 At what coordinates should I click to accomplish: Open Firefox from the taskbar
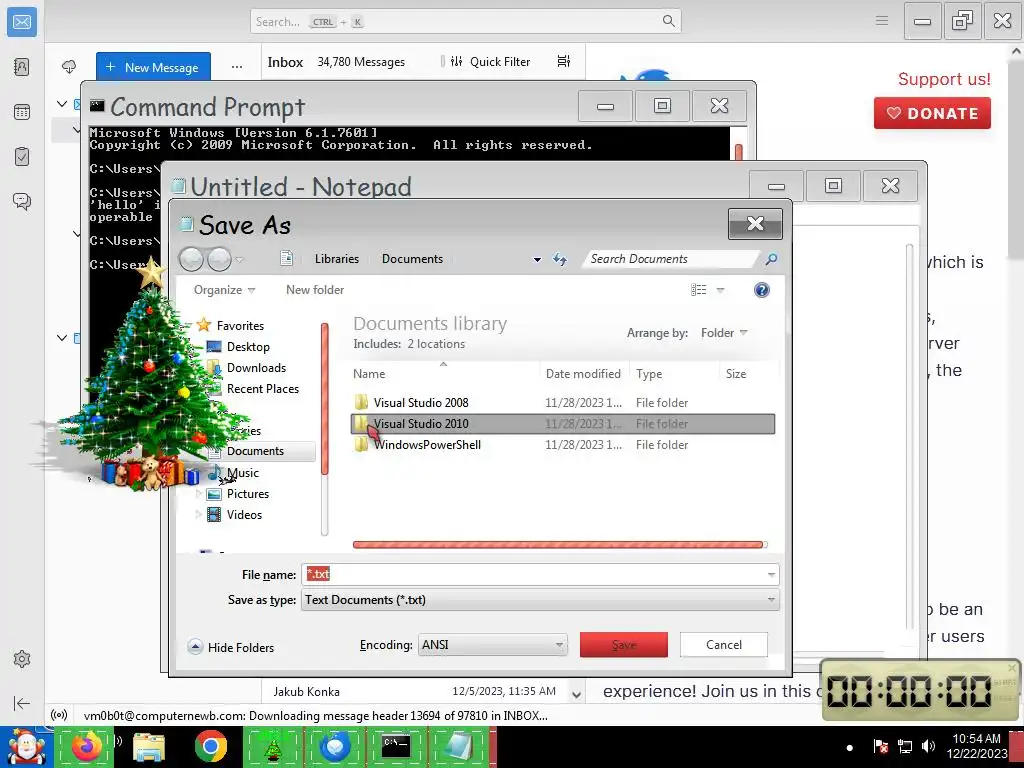pyautogui.click(x=87, y=746)
